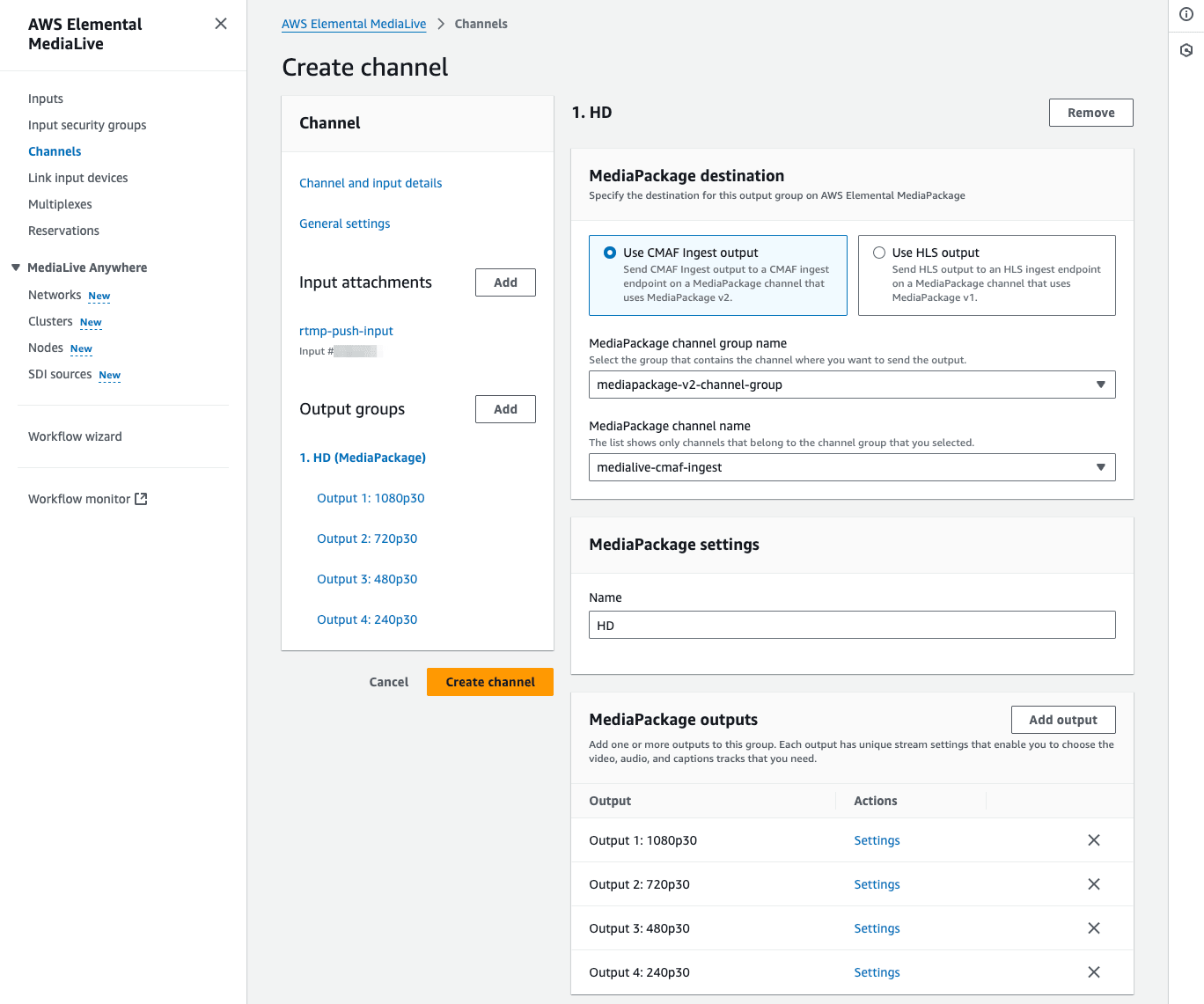
Task: Open General settings section
Action: (345, 224)
